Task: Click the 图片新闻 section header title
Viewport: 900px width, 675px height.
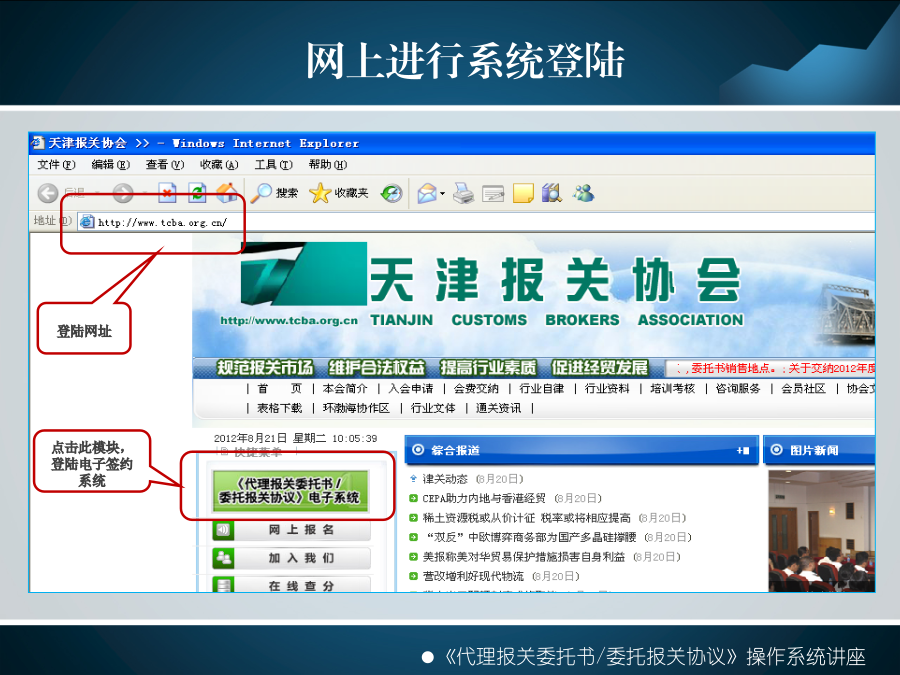Action: (814, 451)
